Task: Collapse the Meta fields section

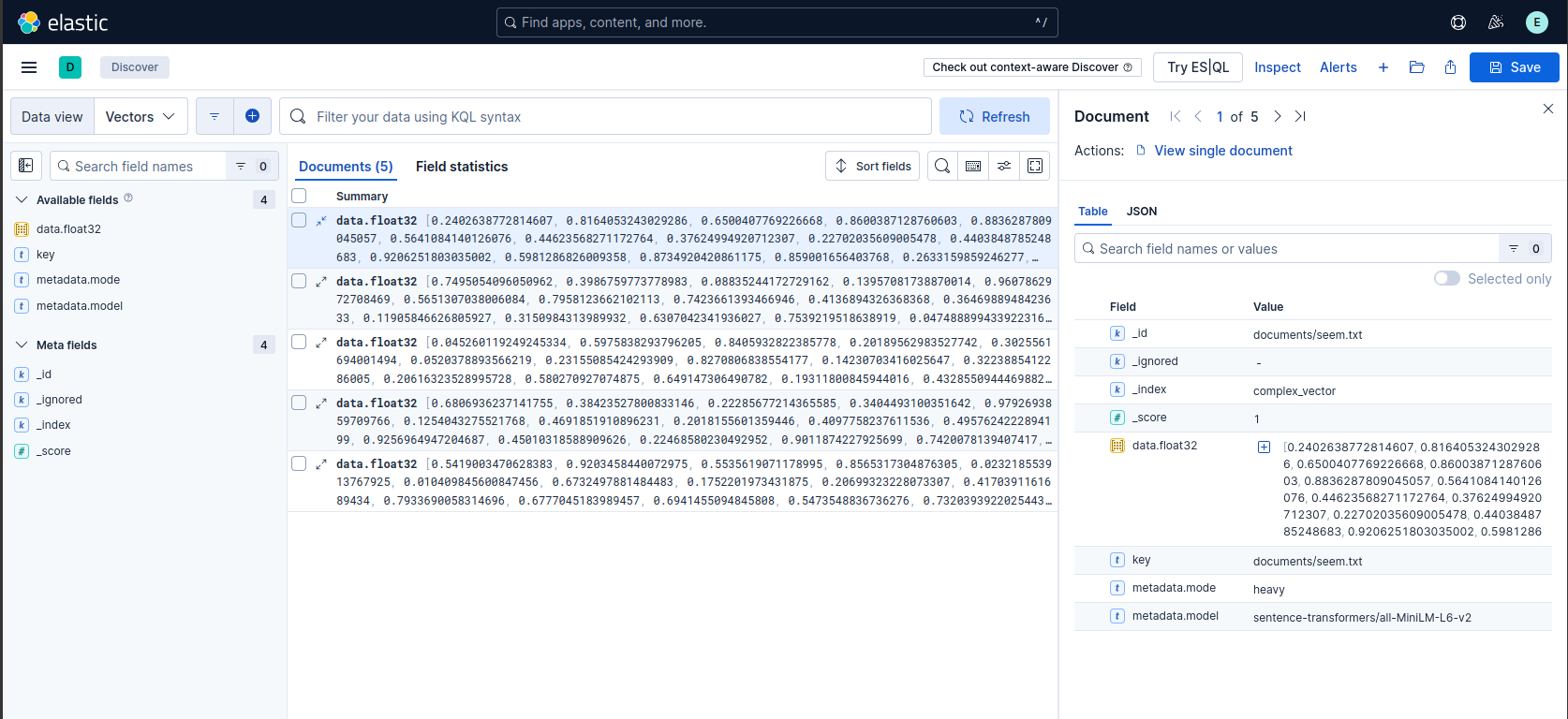Action: click(x=22, y=345)
